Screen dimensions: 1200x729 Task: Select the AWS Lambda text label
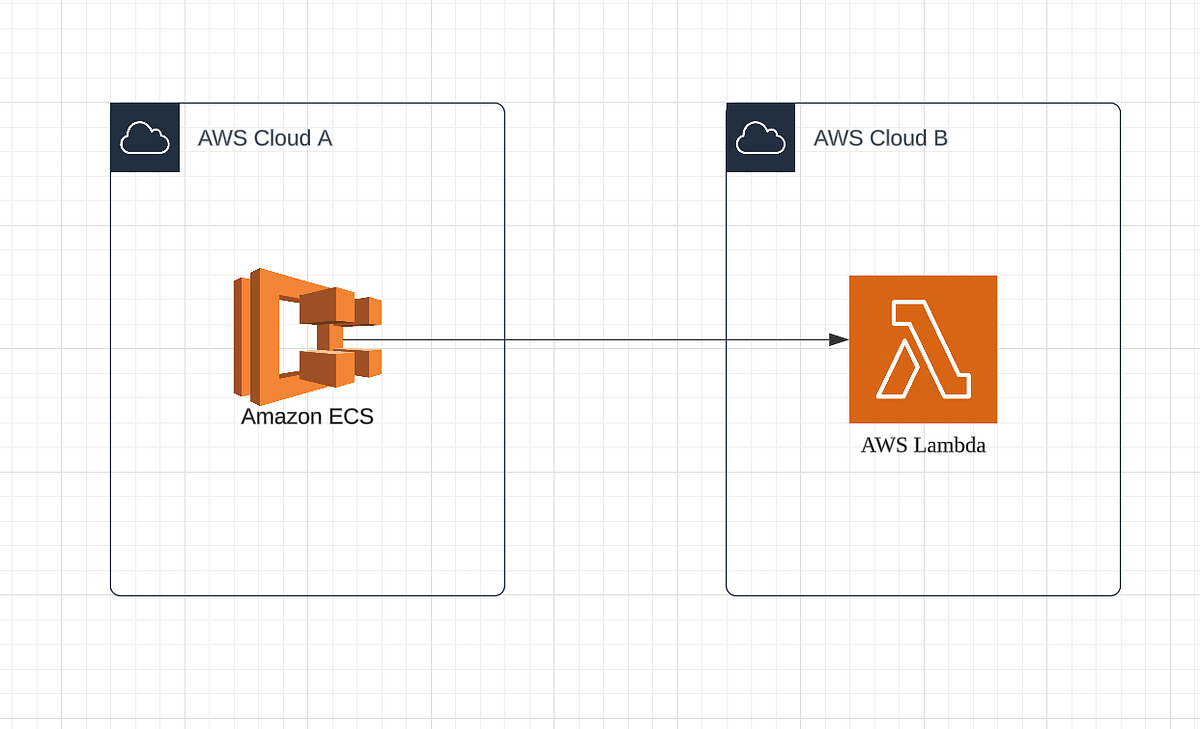[923, 445]
